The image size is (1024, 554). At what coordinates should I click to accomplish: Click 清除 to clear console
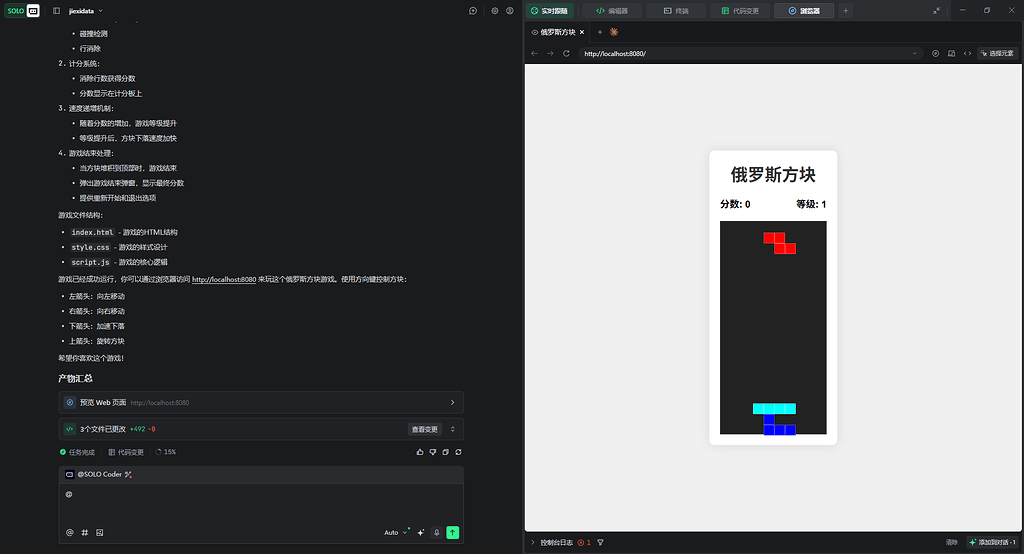tap(952, 542)
